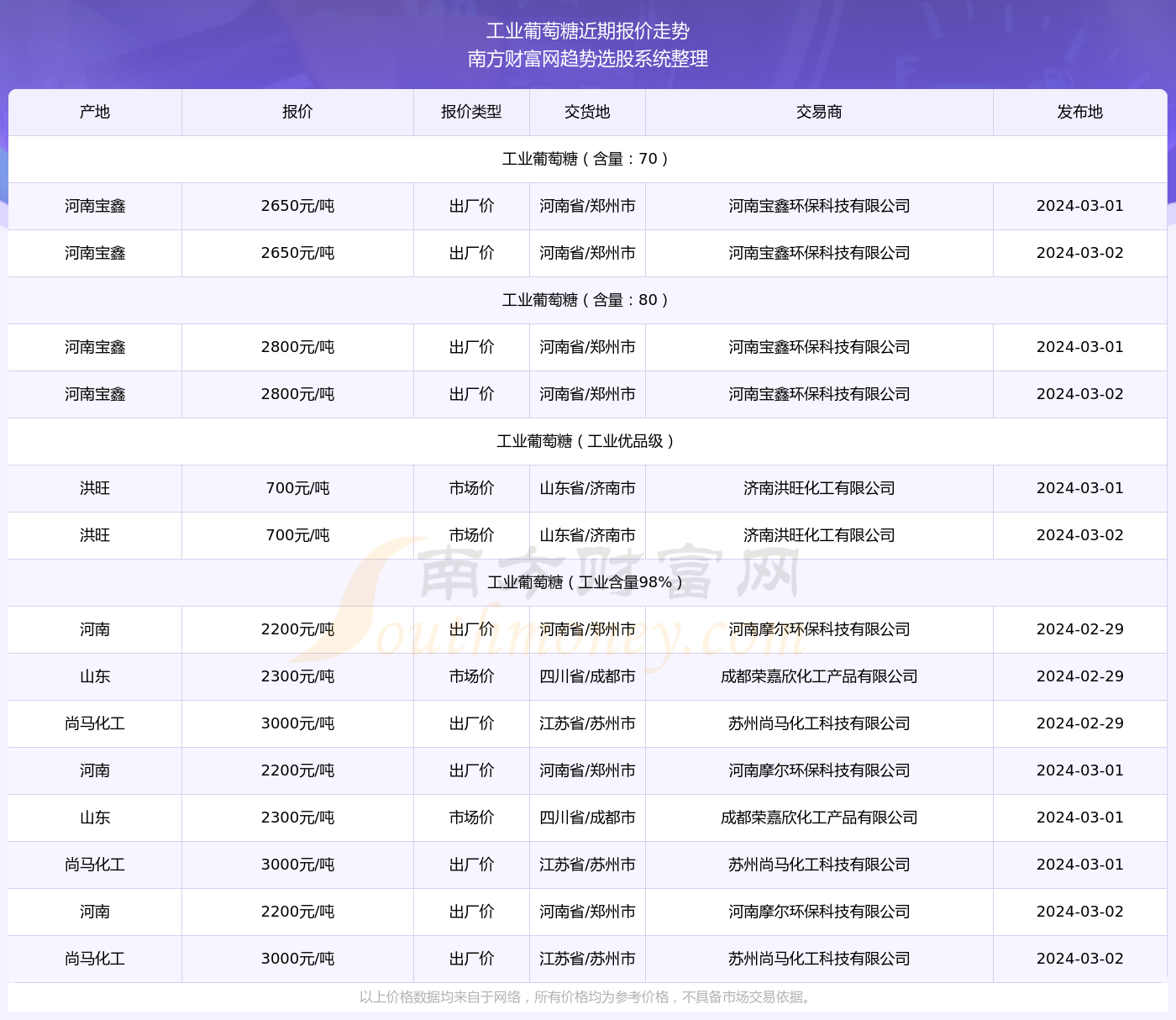The image size is (1176, 1020).
Task: Click 2650元/吨 in the 2024-03-02 row
Action: pyautogui.click(x=297, y=253)
